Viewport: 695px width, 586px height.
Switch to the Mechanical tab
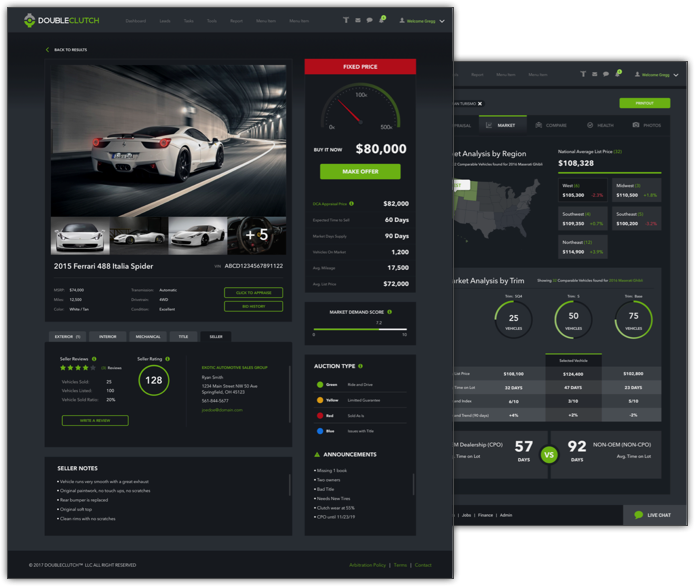pyautogui.click(x=148, y=337)
